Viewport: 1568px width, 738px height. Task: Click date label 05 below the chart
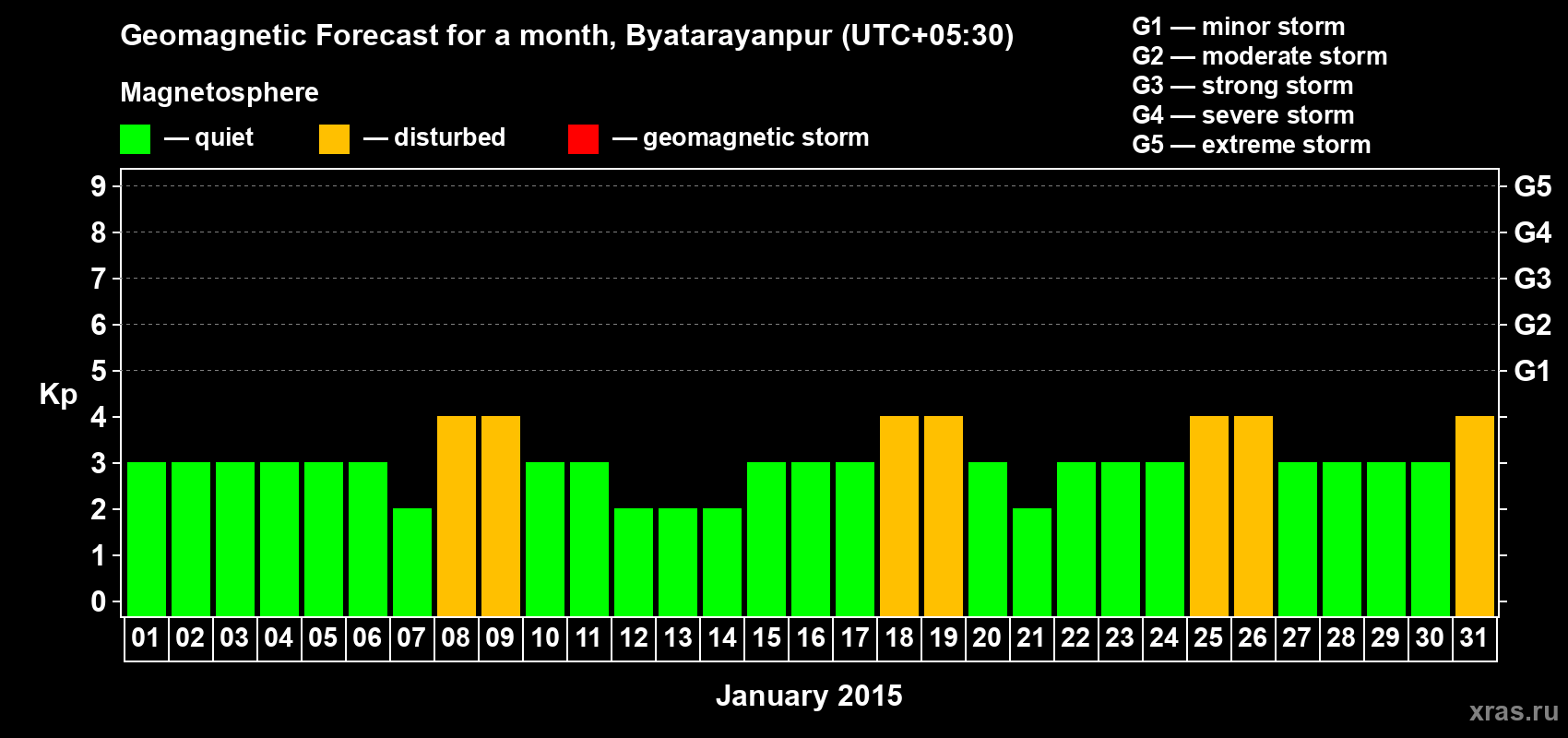pos(323,637)
